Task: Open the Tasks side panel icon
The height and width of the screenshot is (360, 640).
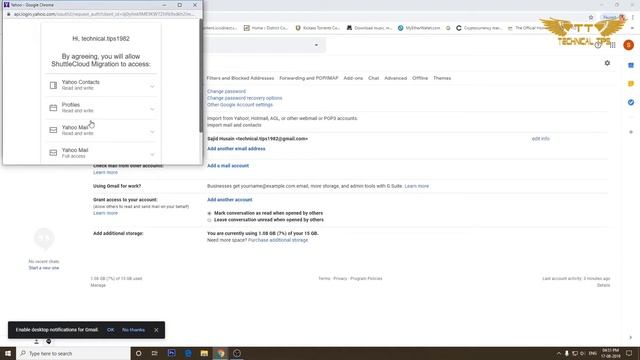Action: (x=631, y=102)
